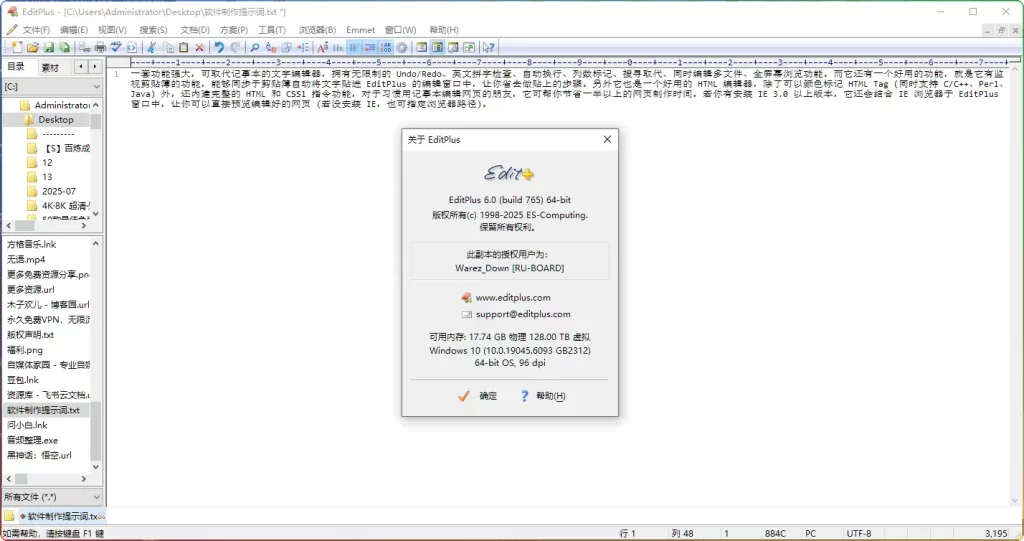The height and width of the screenshot is (541, 1024).
Task: Click the Print printer icon
Action: [100, 47]
